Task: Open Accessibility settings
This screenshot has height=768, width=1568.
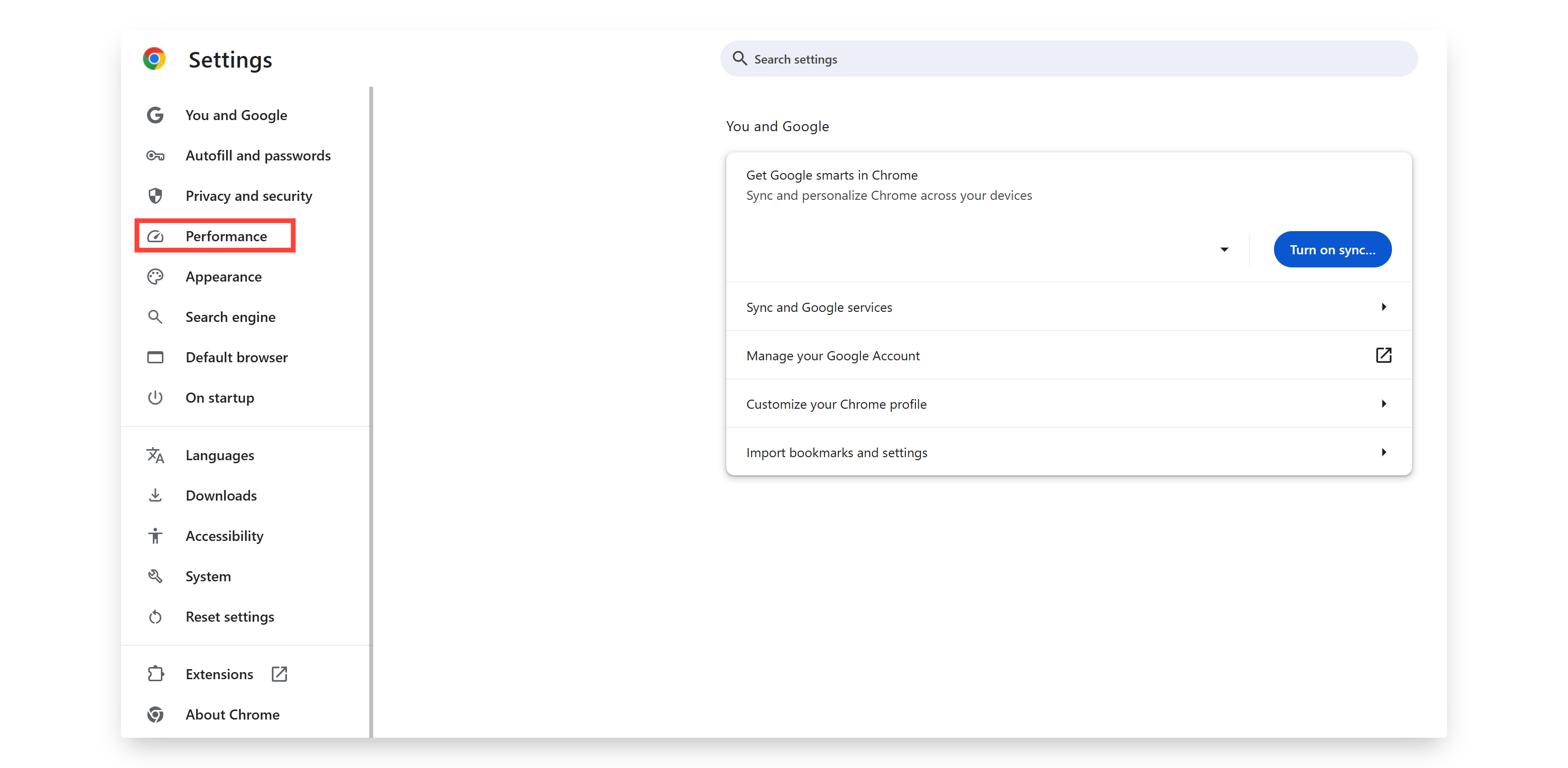Action: click(x=224, y=536)
